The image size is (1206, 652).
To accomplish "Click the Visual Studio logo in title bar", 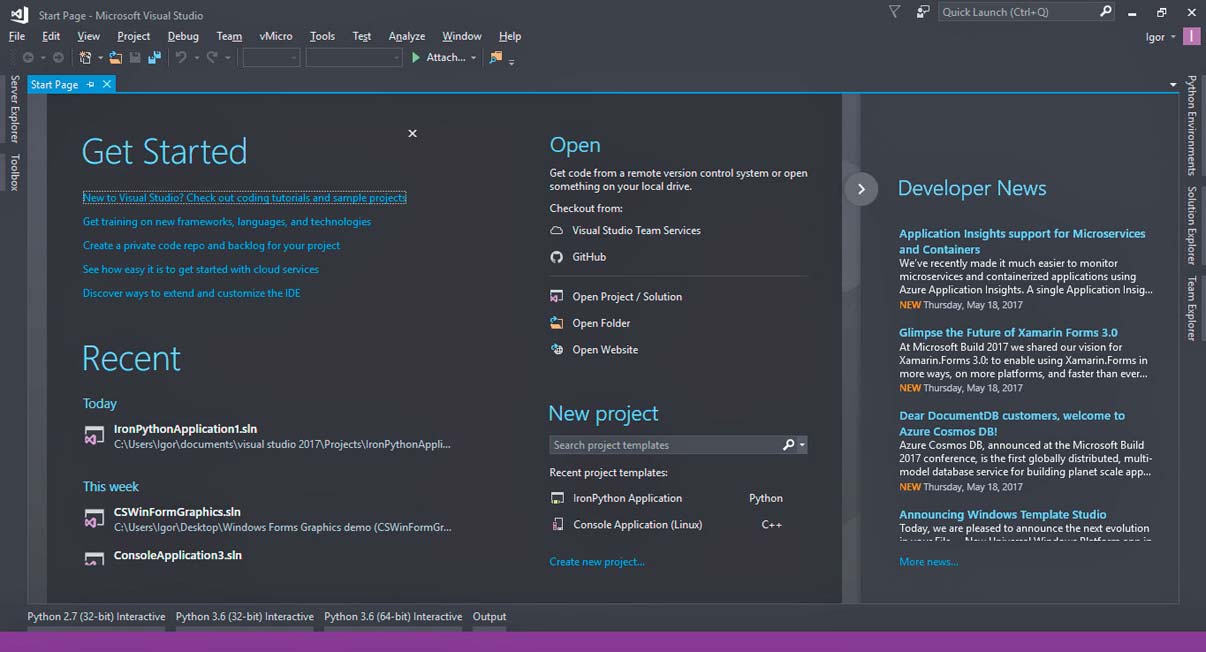I will (18, 14).
